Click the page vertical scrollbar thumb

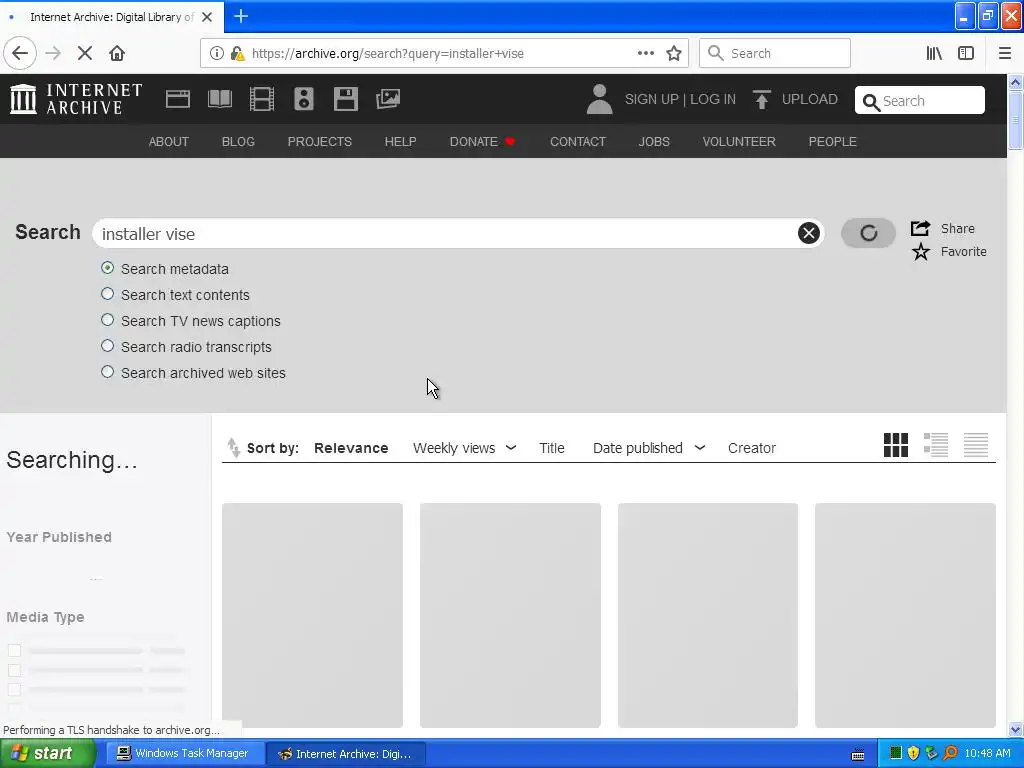point(1016,120)
